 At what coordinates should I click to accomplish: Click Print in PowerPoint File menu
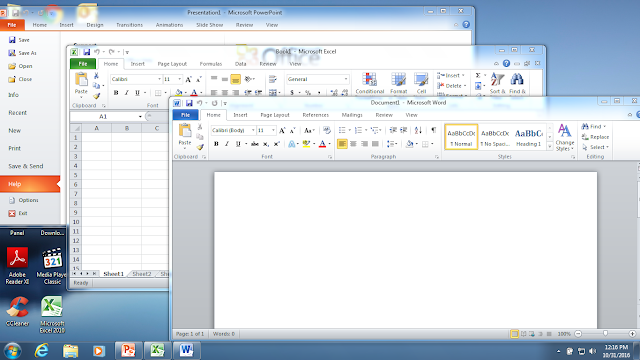pyautogui.click(x=15, y=149)
